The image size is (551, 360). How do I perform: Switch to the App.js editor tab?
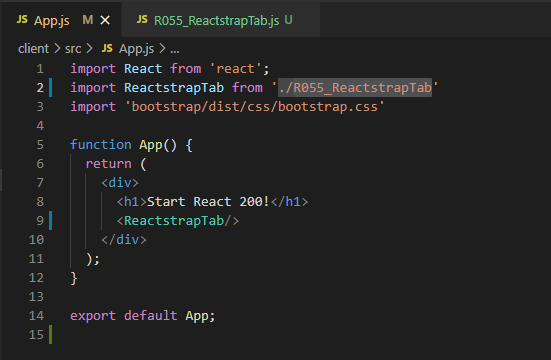tap(61, 20)
